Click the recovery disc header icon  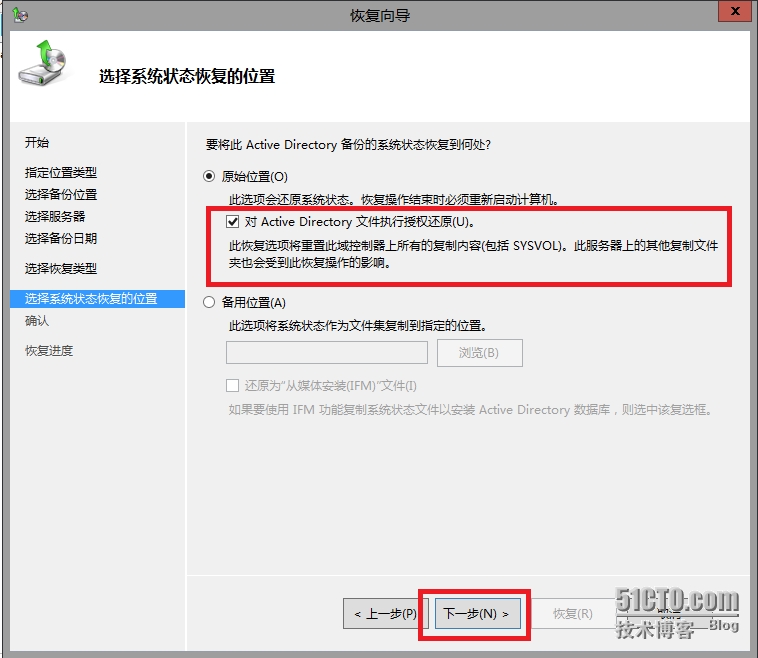coord(43,63)
